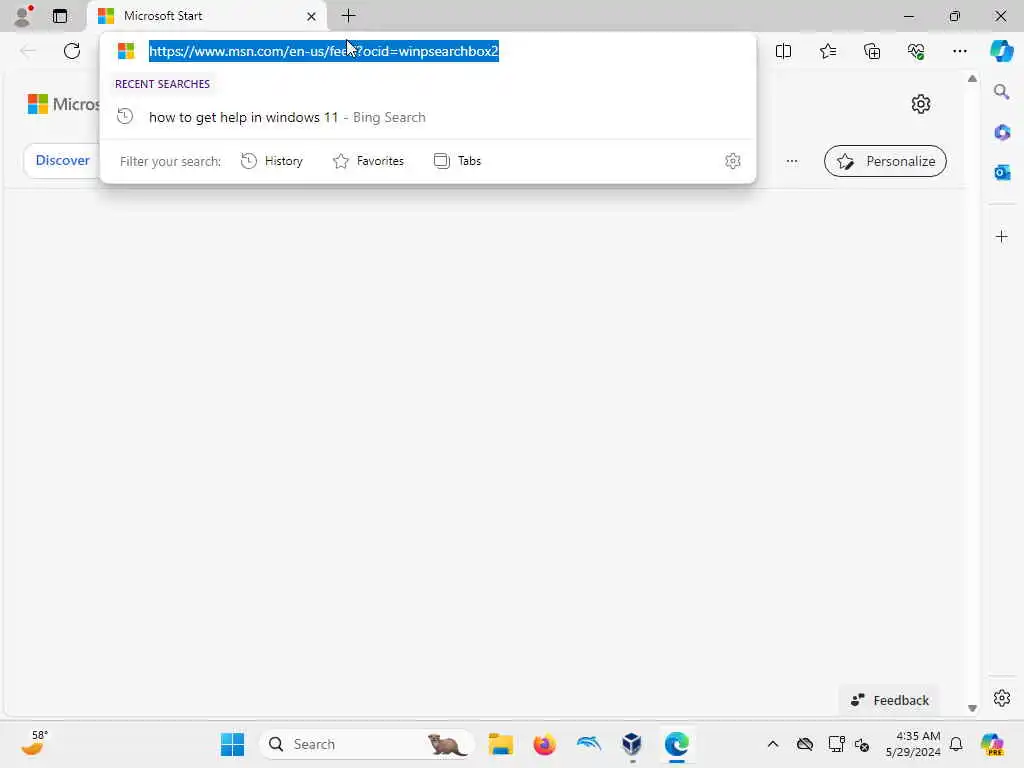Open Browser essentials heart icon
Viewport: 1024px width, 768px height.
(x=916, y=51)
